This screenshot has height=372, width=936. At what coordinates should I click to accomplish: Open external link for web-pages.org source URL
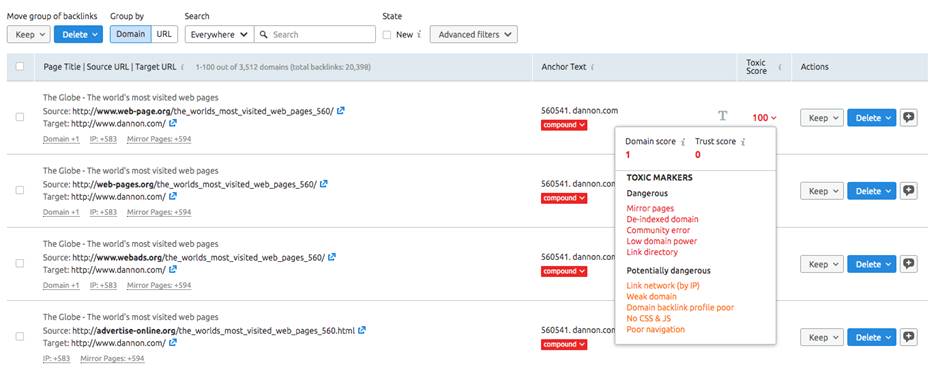[x=324, y=185]
